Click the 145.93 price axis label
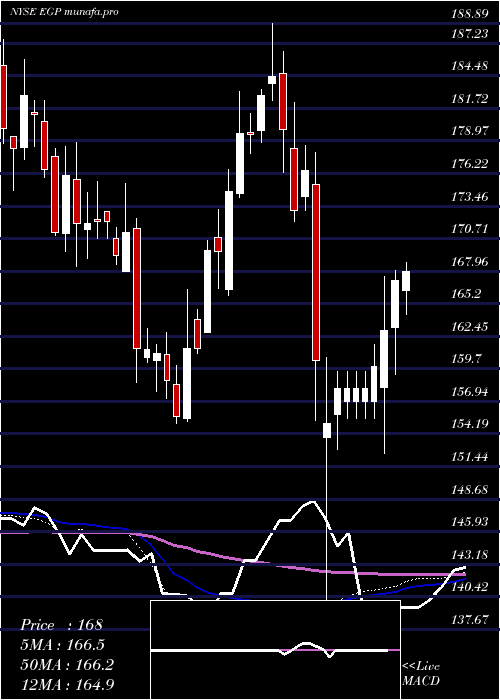This screenshot has height=700, width=500. (469, 522)
